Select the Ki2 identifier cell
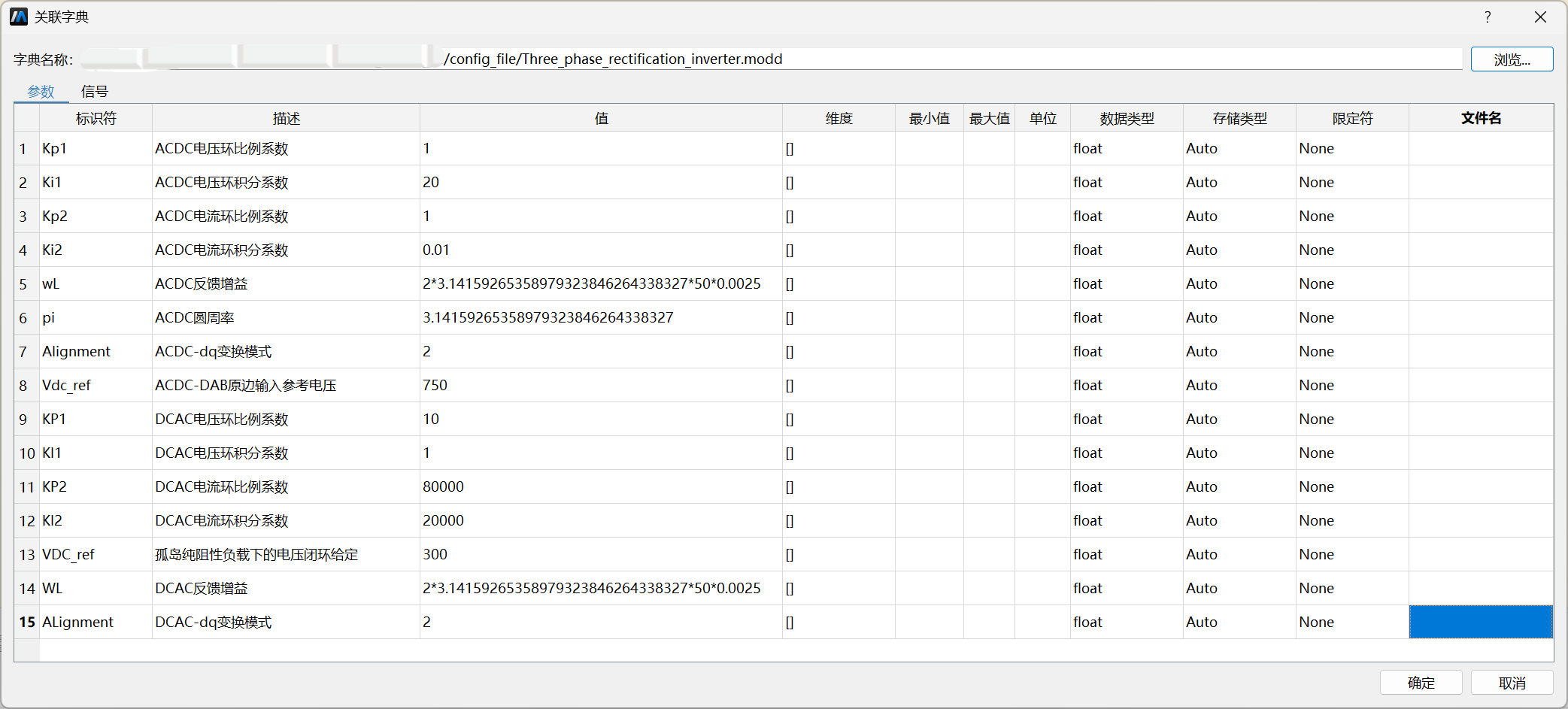Image resolution: width=1568 pixels, height=709 pixels. coord(96,250)
